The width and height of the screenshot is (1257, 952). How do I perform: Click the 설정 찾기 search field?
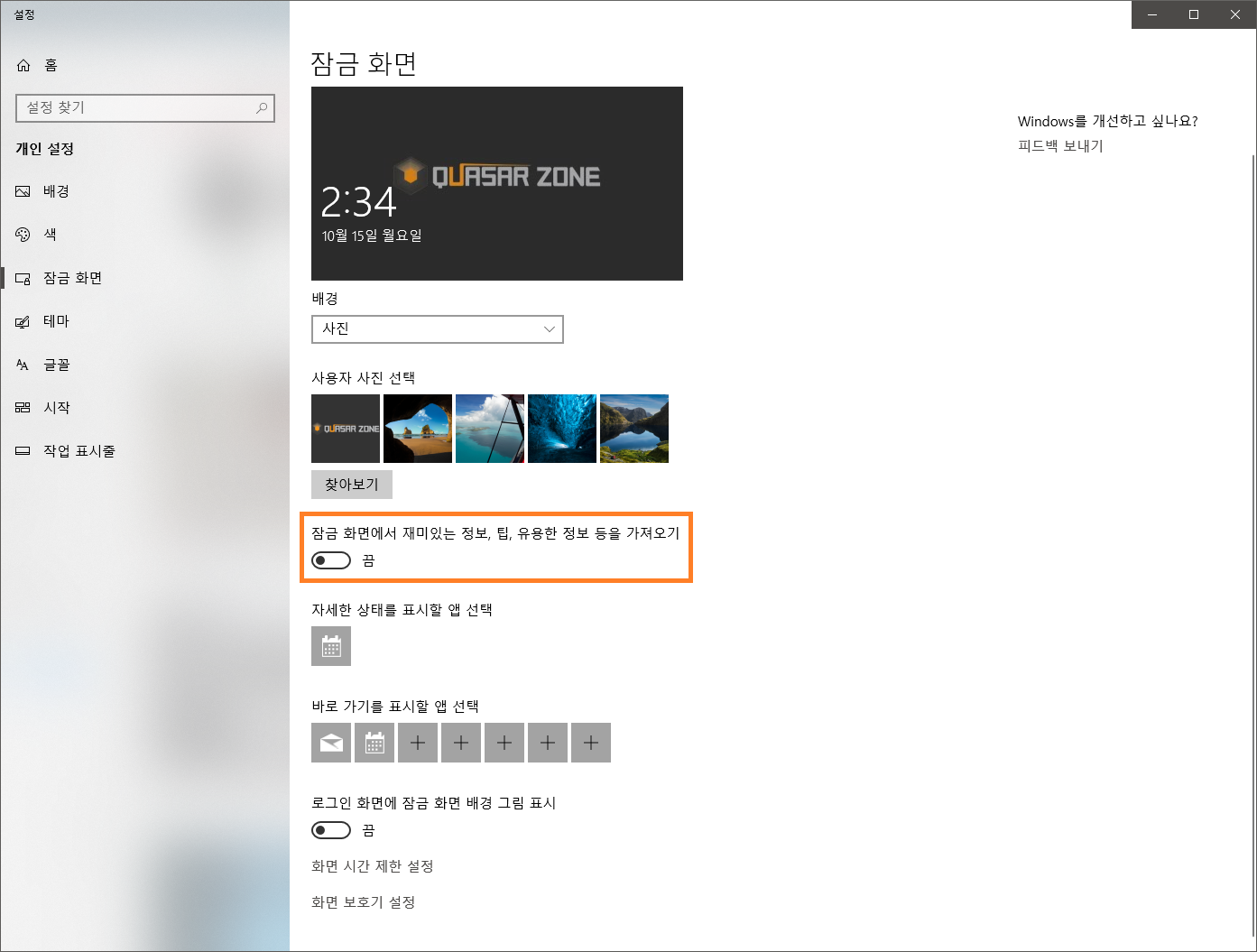[x=145, y=108]
